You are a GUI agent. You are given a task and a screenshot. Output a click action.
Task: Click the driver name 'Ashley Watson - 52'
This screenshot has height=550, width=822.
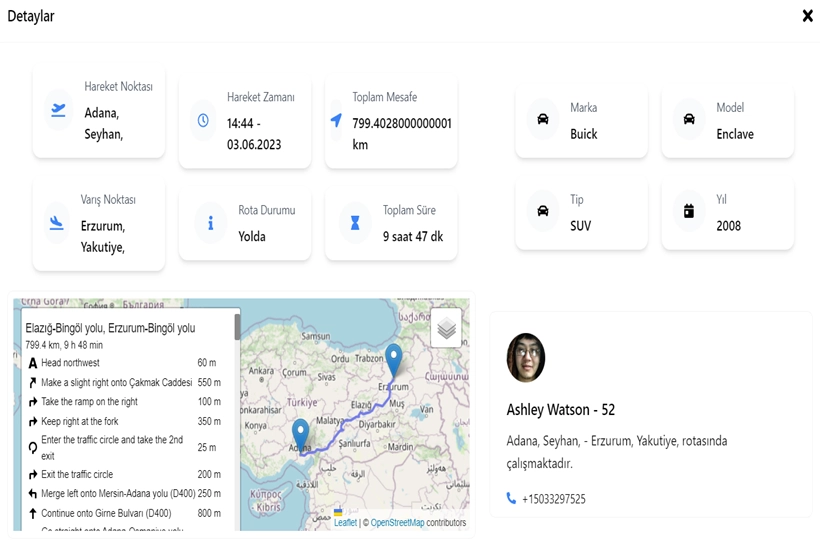point(560,409)
